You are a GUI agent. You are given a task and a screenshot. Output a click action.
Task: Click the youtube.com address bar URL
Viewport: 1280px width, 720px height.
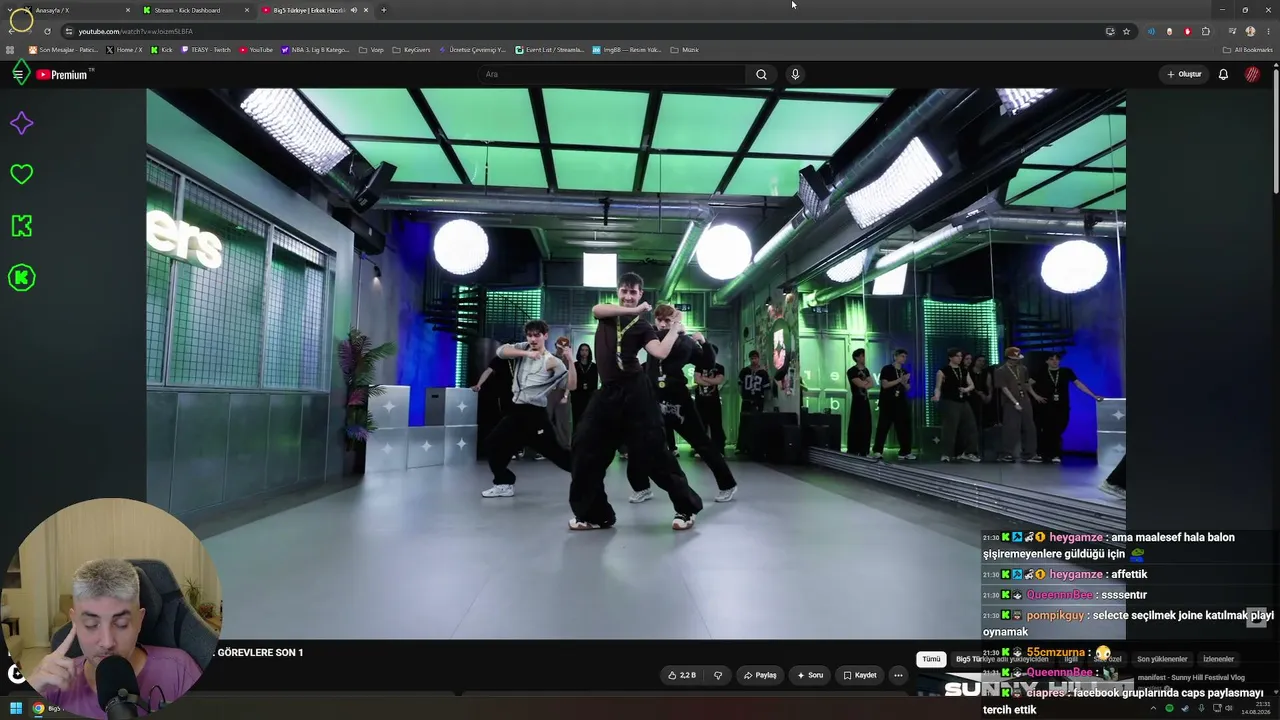136,31
